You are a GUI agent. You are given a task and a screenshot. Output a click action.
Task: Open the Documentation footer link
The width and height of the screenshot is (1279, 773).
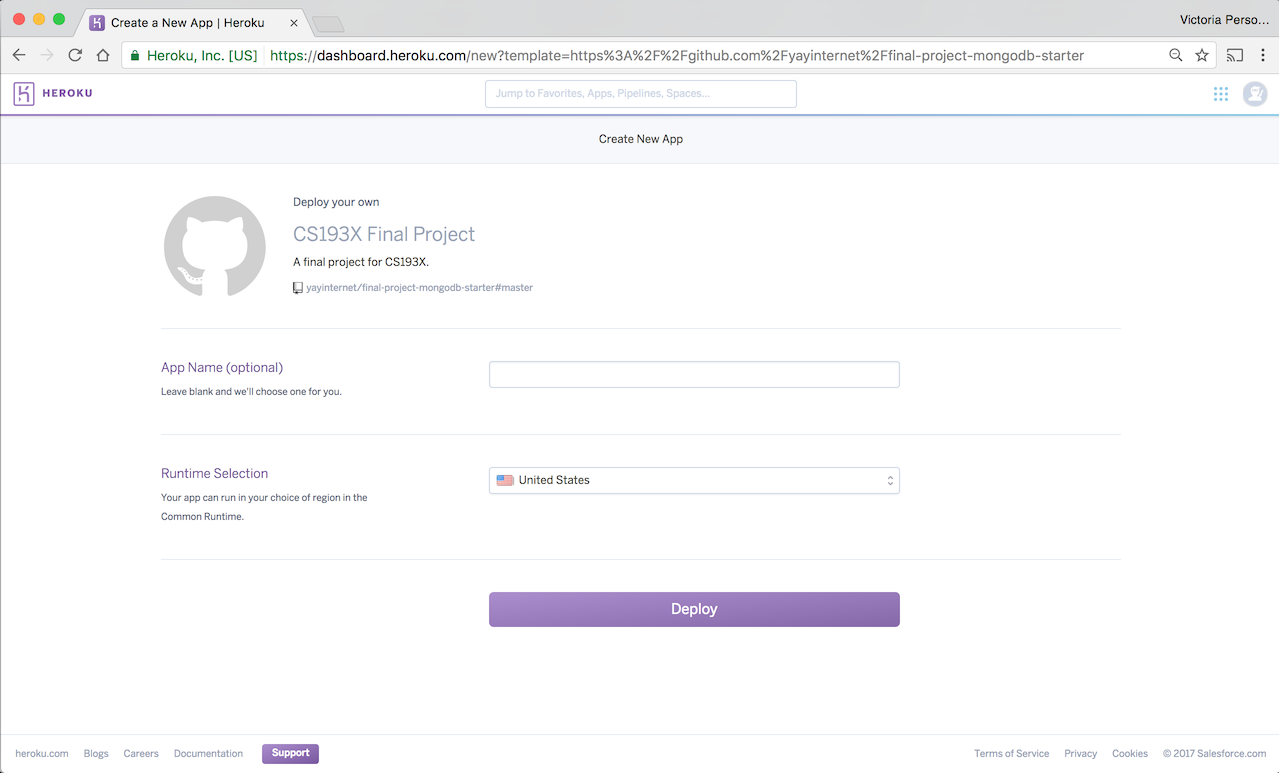pyautogui.click(x=208, y=754)
